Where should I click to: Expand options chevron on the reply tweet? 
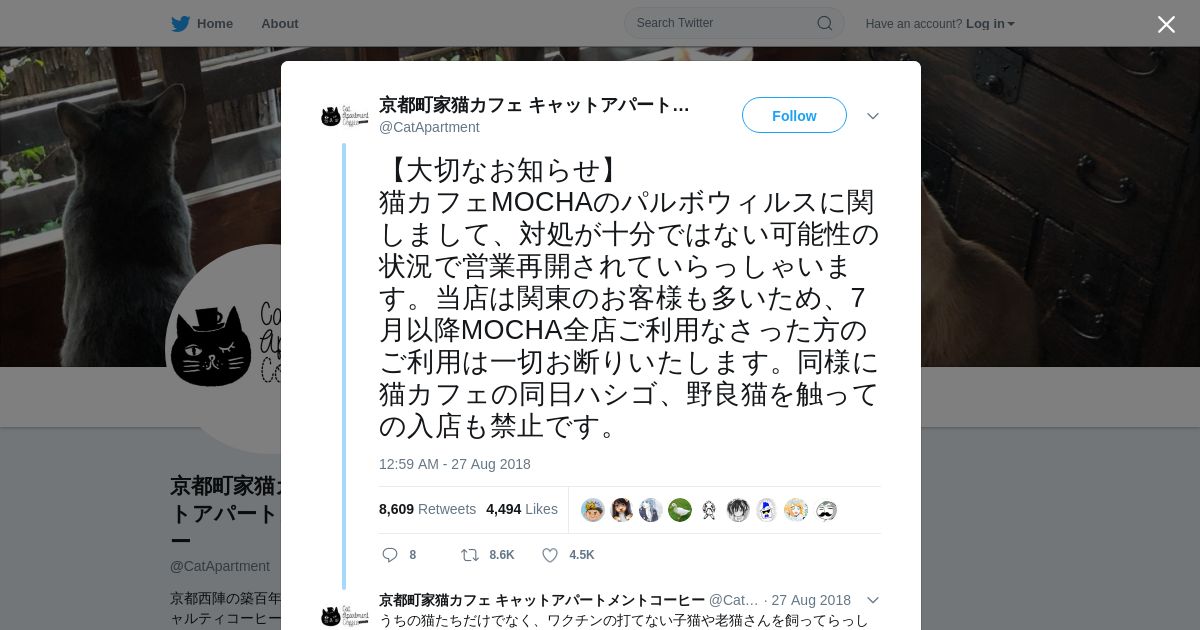[x=873, y=600]
